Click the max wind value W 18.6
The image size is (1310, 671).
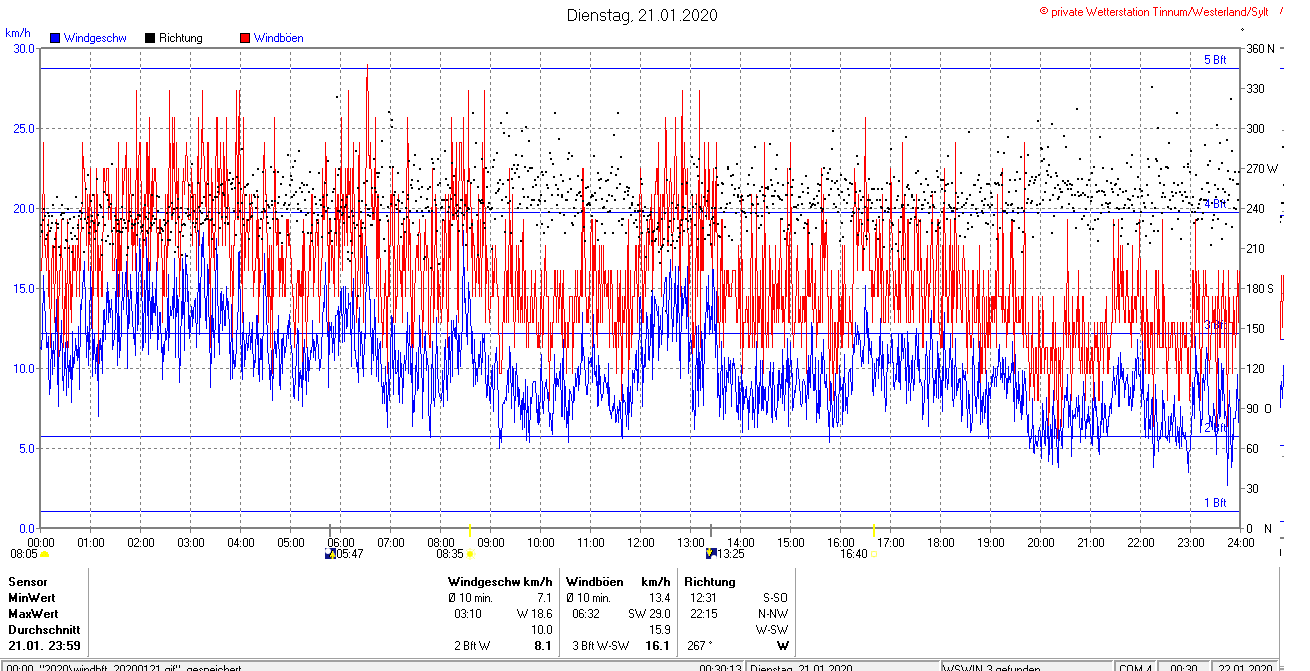point(534,614)
